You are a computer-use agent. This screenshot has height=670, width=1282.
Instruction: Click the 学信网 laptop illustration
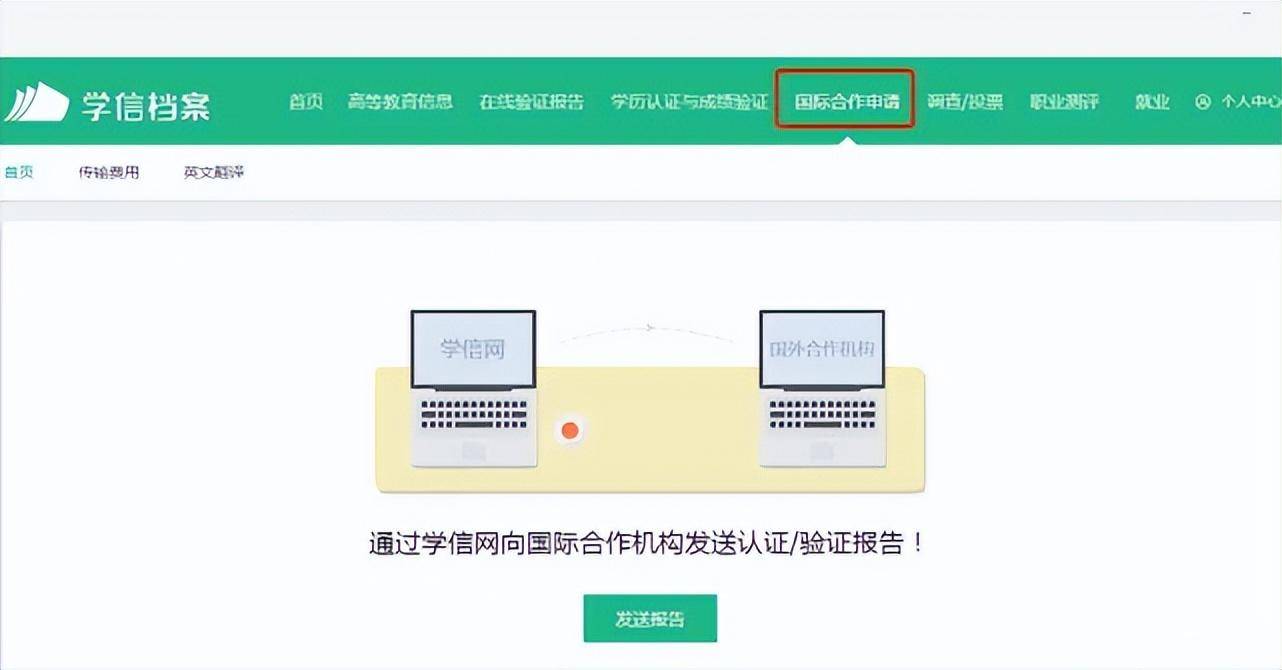(474, 388)
